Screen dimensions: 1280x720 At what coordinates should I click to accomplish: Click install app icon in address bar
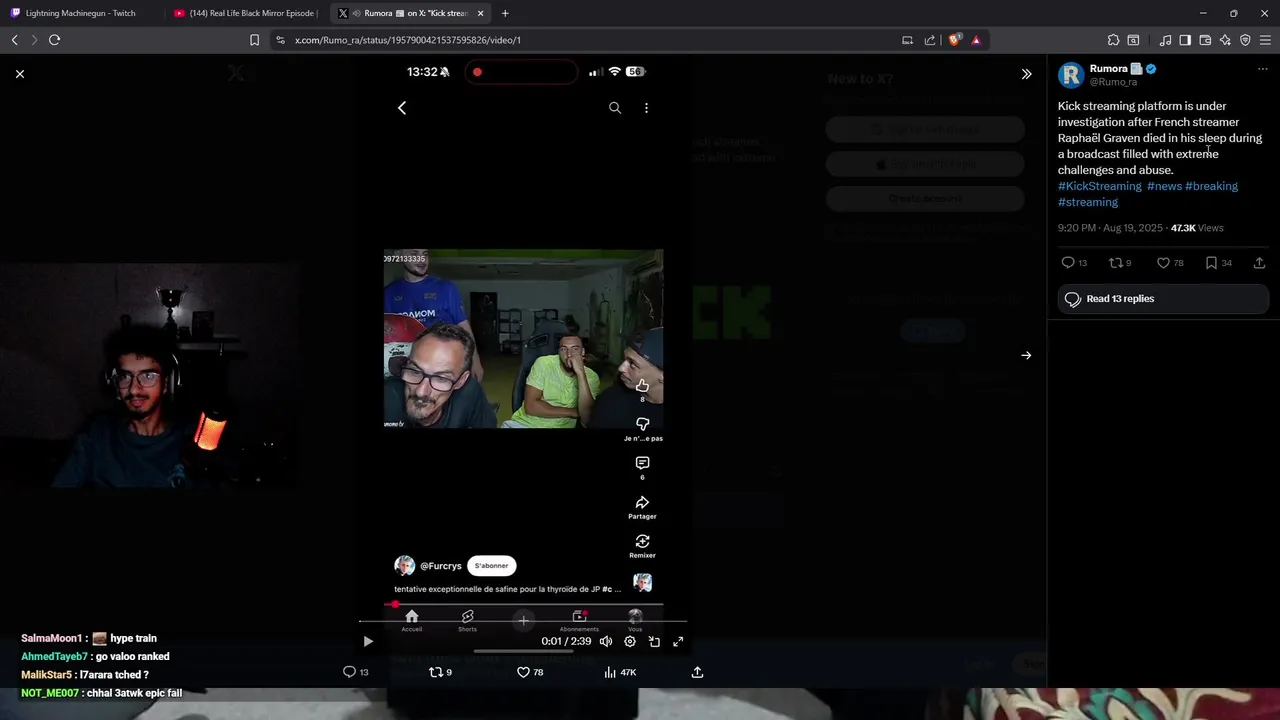point(907,40)
